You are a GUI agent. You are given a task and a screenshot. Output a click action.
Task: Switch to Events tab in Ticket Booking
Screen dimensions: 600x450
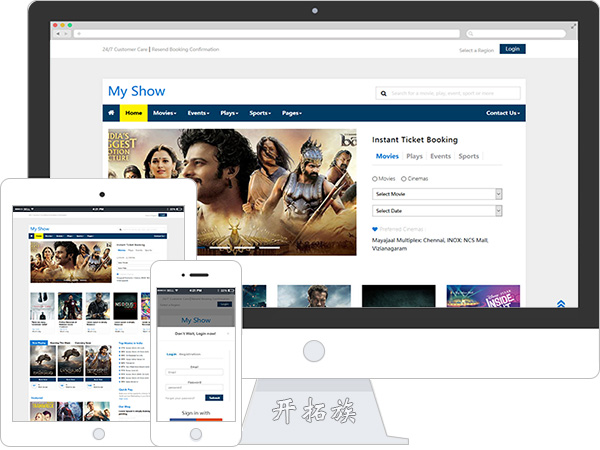(x=440, y=156)
